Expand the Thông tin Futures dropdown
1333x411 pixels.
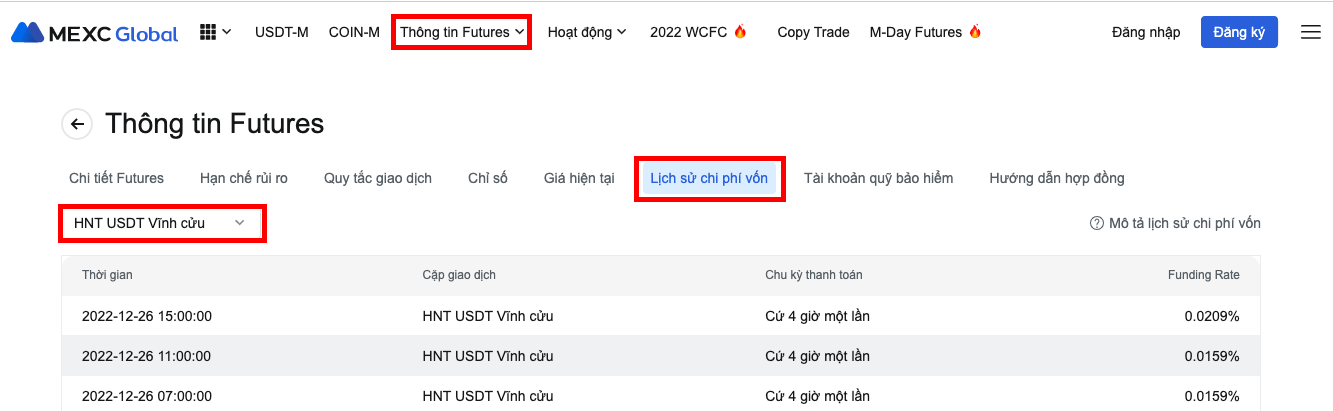pyautogui.click(x=462, y=32)
